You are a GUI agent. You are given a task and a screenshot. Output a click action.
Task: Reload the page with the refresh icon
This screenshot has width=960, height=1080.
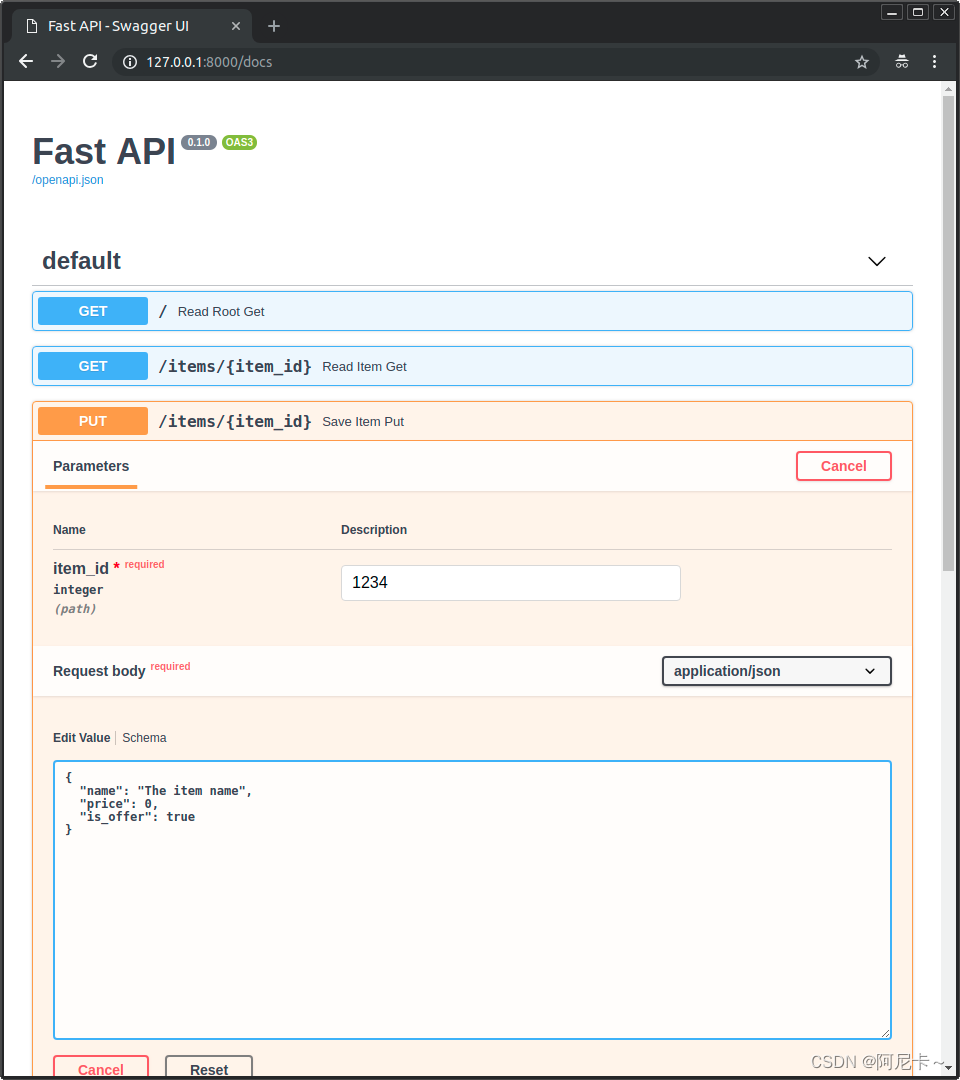90,61
